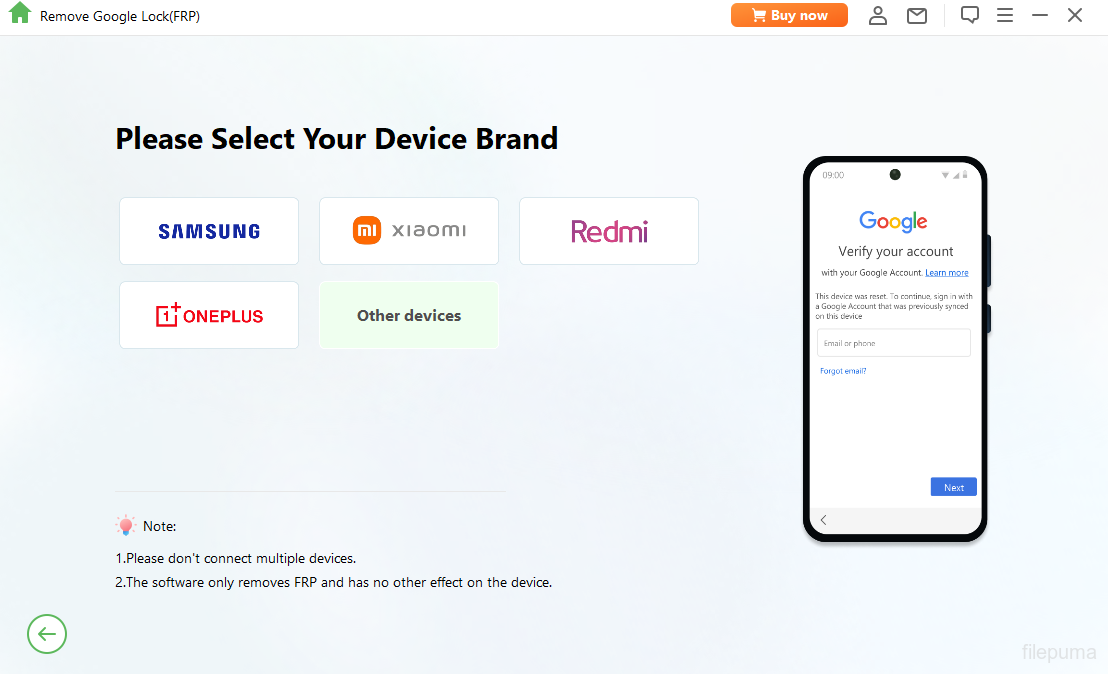Select the Redmi brand card
Viewport: 1108px width, 674px height.
[609, 231]
